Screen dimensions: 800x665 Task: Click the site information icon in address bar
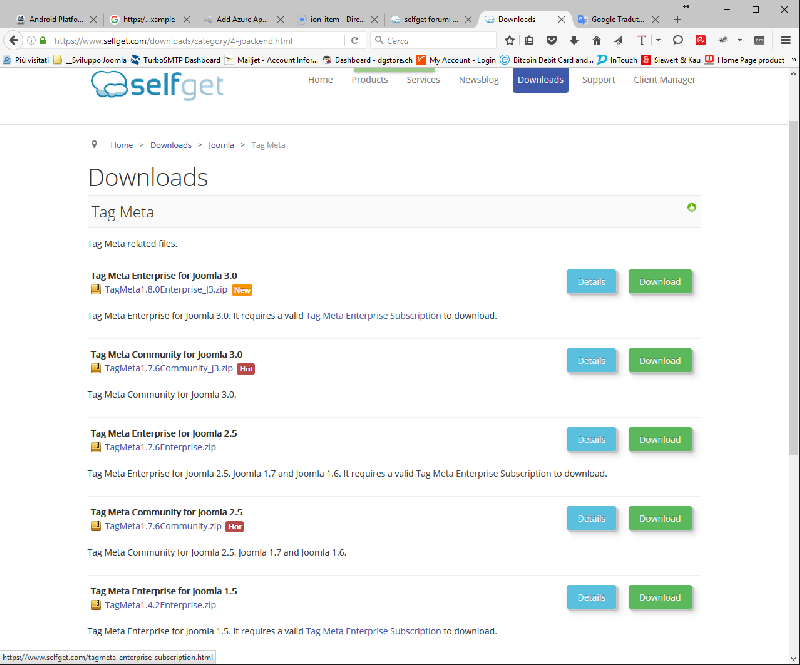(x=32, y=40)
